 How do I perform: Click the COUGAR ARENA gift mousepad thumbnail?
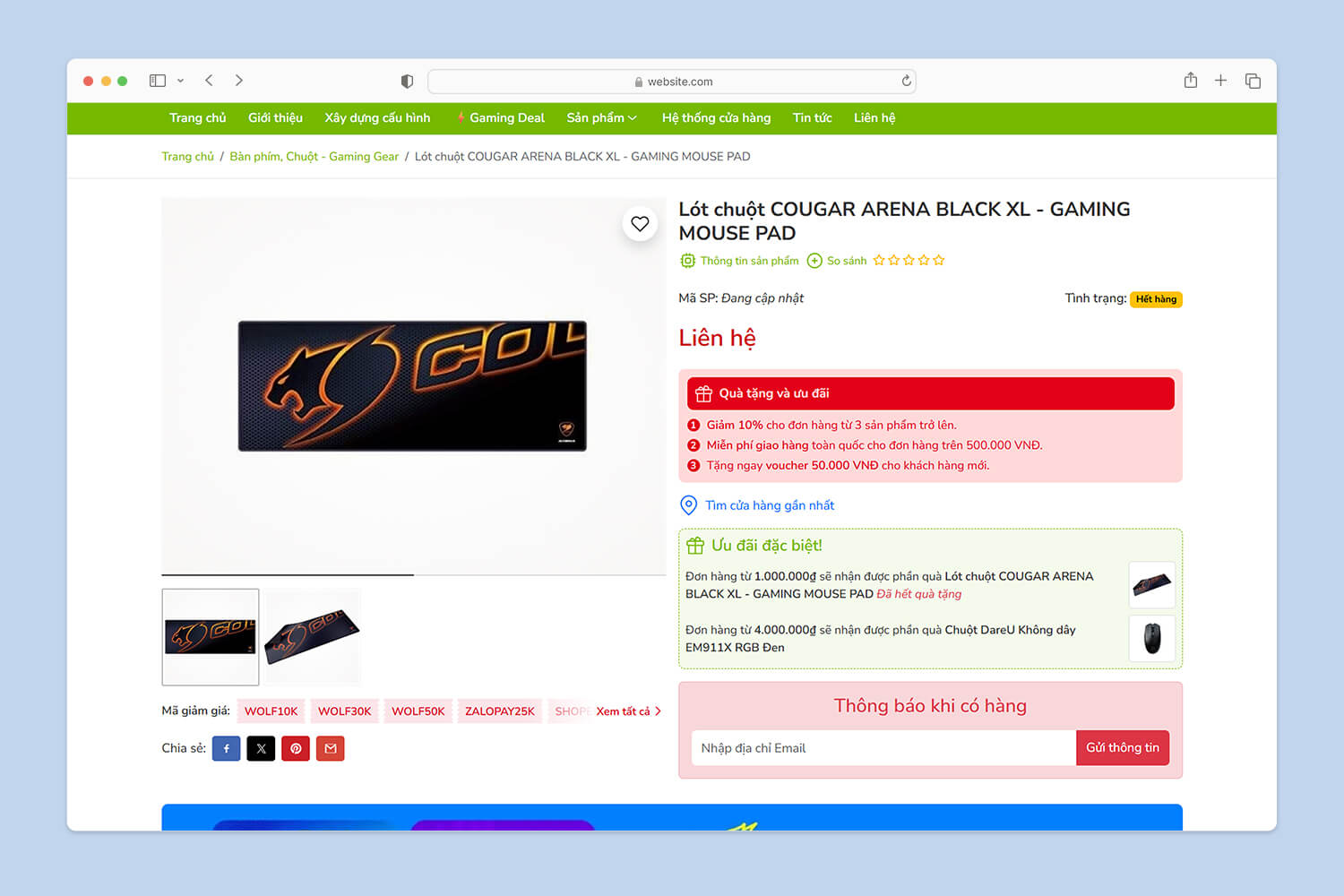click(x=1152, y=585)
